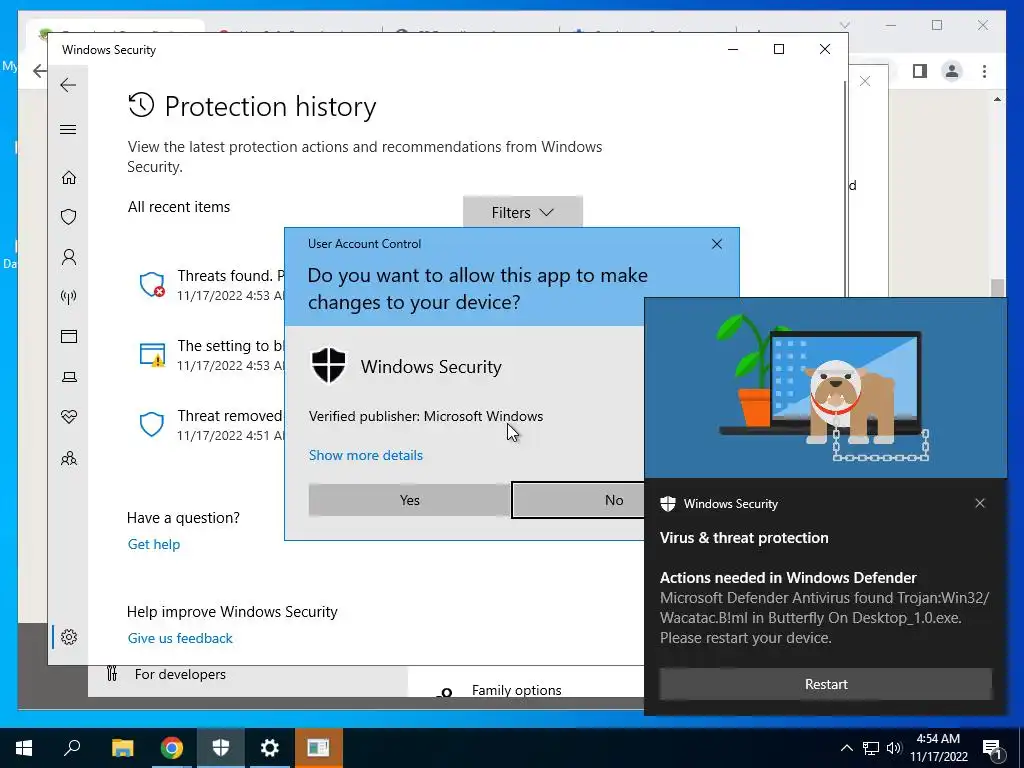Screen dimensions: 1024x768
Task: Open Chrome profile avatar icon
Action: (952, 71)
